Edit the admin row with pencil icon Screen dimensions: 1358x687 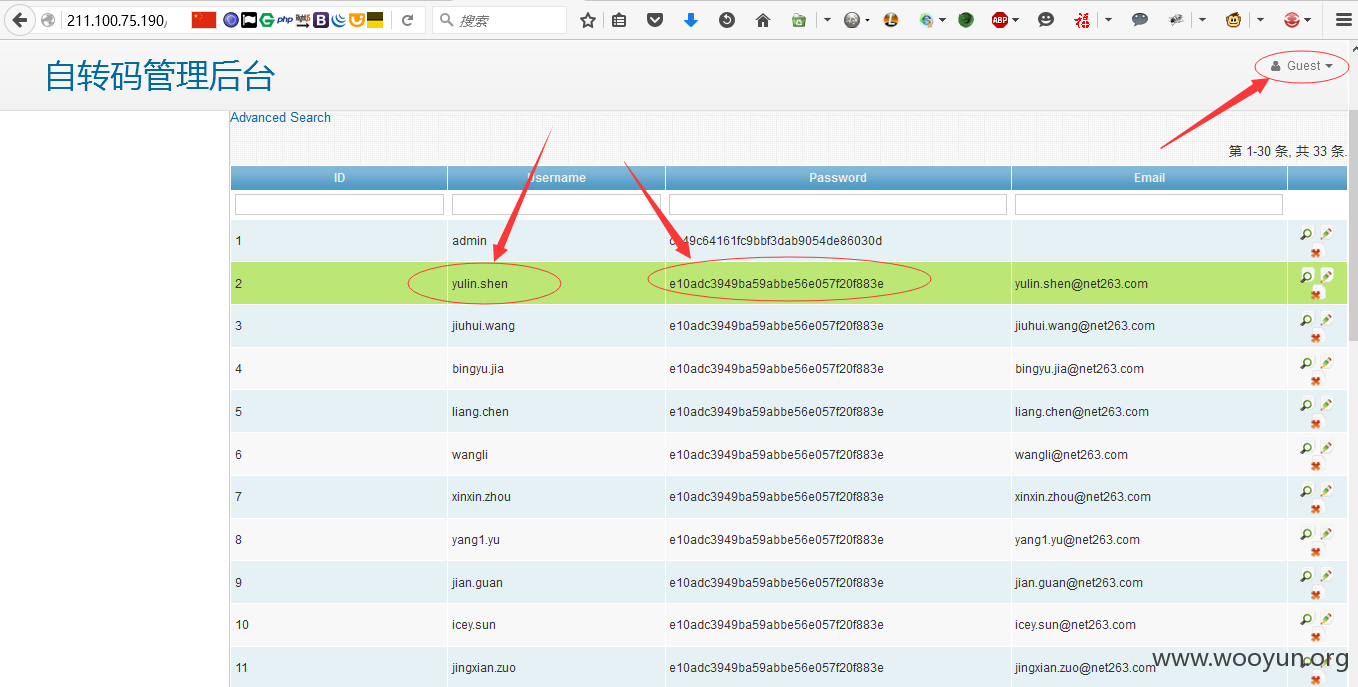(1326, 234)
